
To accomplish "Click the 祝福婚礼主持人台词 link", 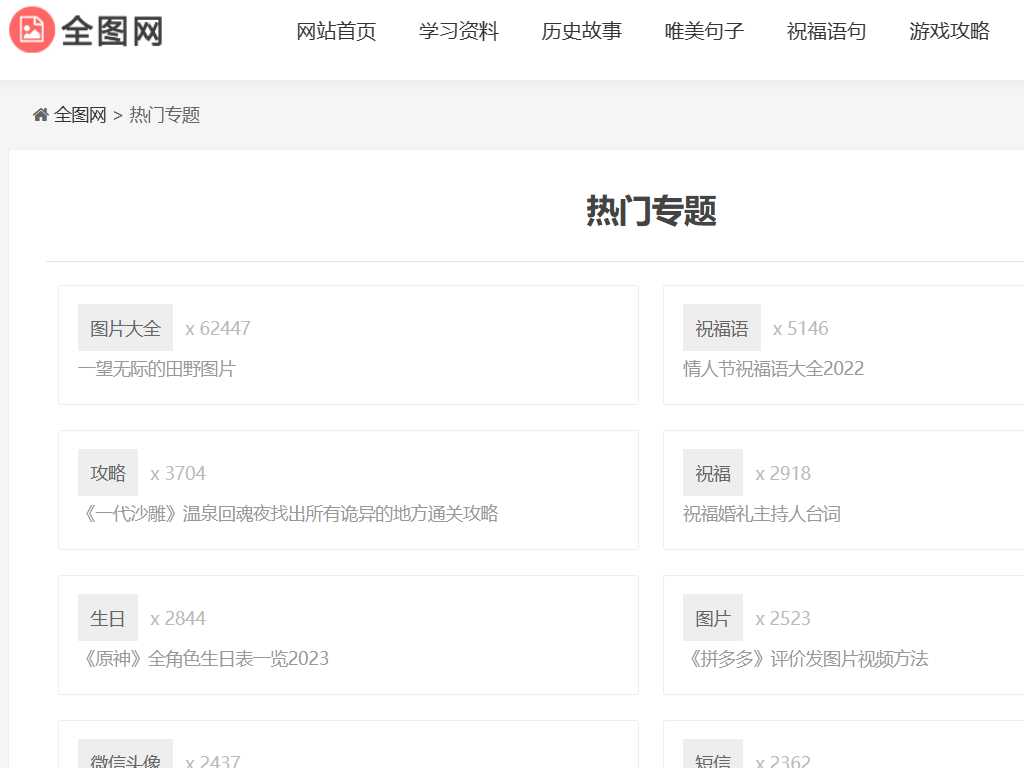I will tap(762, 513).
